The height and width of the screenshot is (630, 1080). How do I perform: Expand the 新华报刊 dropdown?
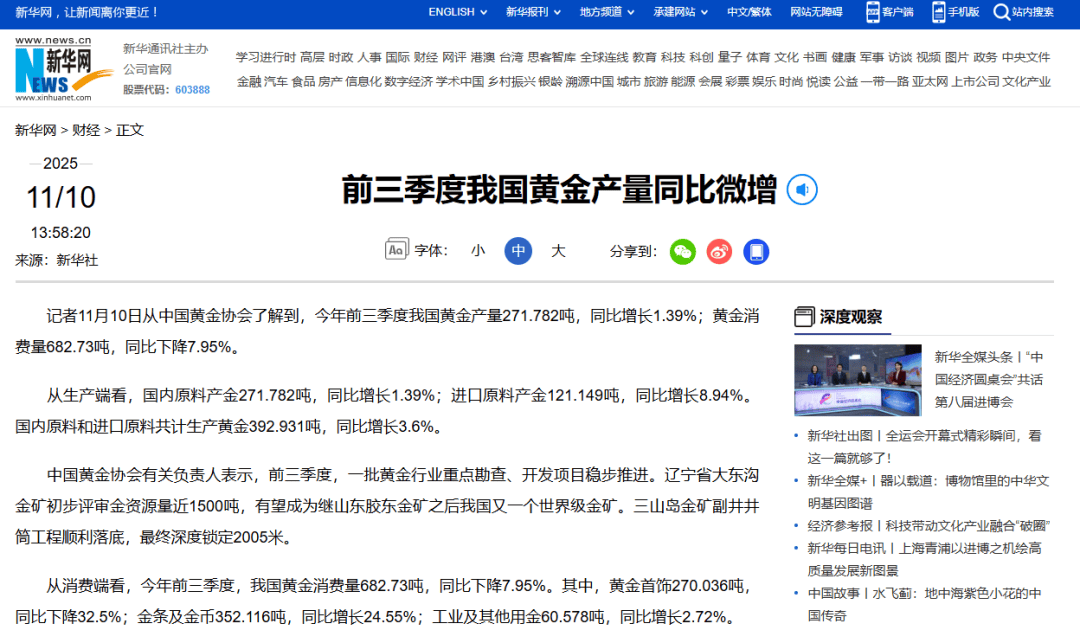(x=533, y=12)
